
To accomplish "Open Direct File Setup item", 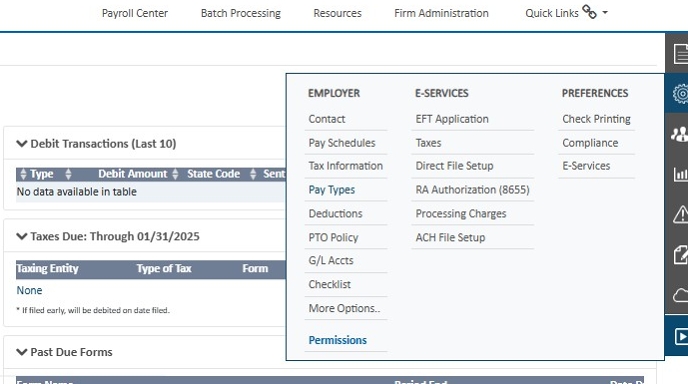I will [455, 166].
